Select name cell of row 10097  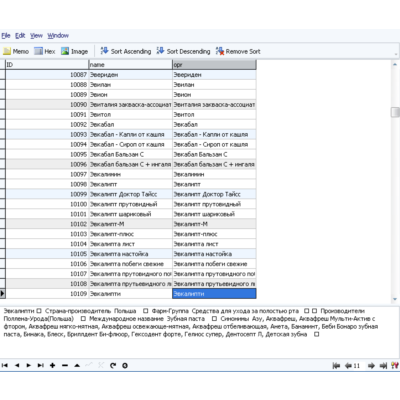[x=131, y=174]
